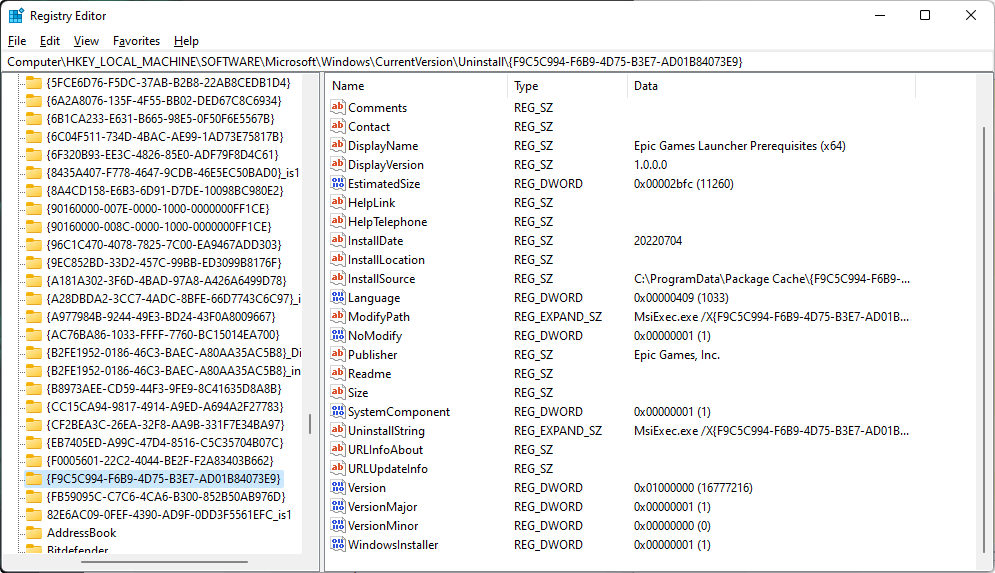
Task: Click the string icon beside ModifyPath
Action: [x=338, y=317]
